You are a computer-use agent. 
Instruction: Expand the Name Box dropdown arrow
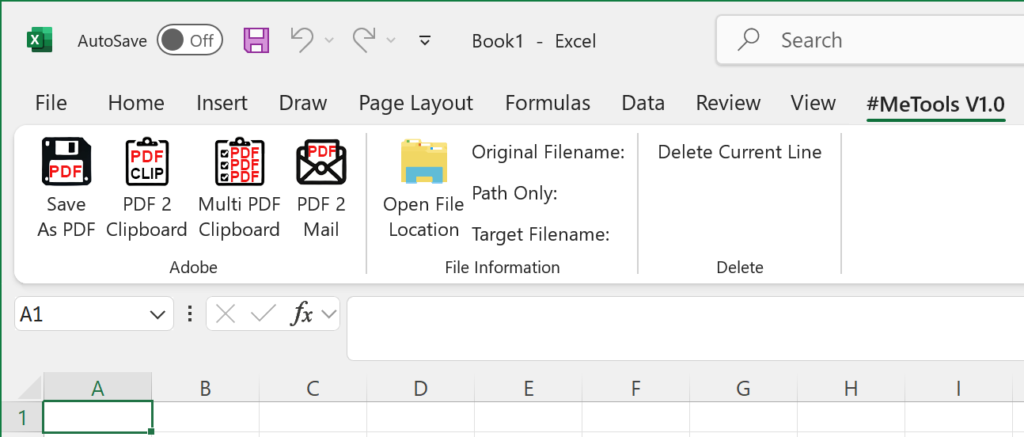point(157,315)
